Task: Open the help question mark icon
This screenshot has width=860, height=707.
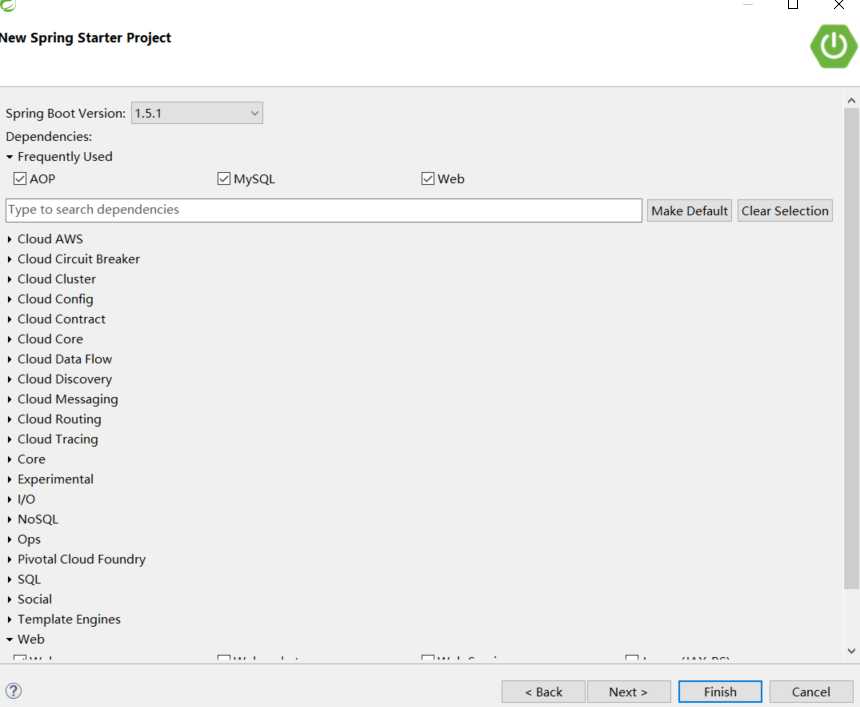Action: click(13, 691)
